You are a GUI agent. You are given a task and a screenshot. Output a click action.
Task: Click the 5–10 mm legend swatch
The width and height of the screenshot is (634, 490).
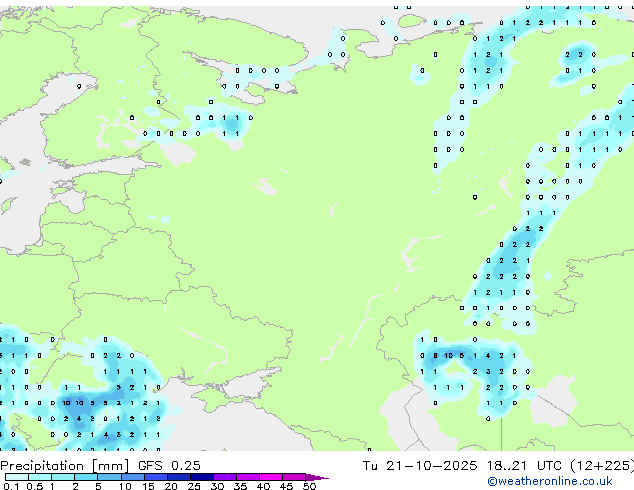click(x=109, y=477)
